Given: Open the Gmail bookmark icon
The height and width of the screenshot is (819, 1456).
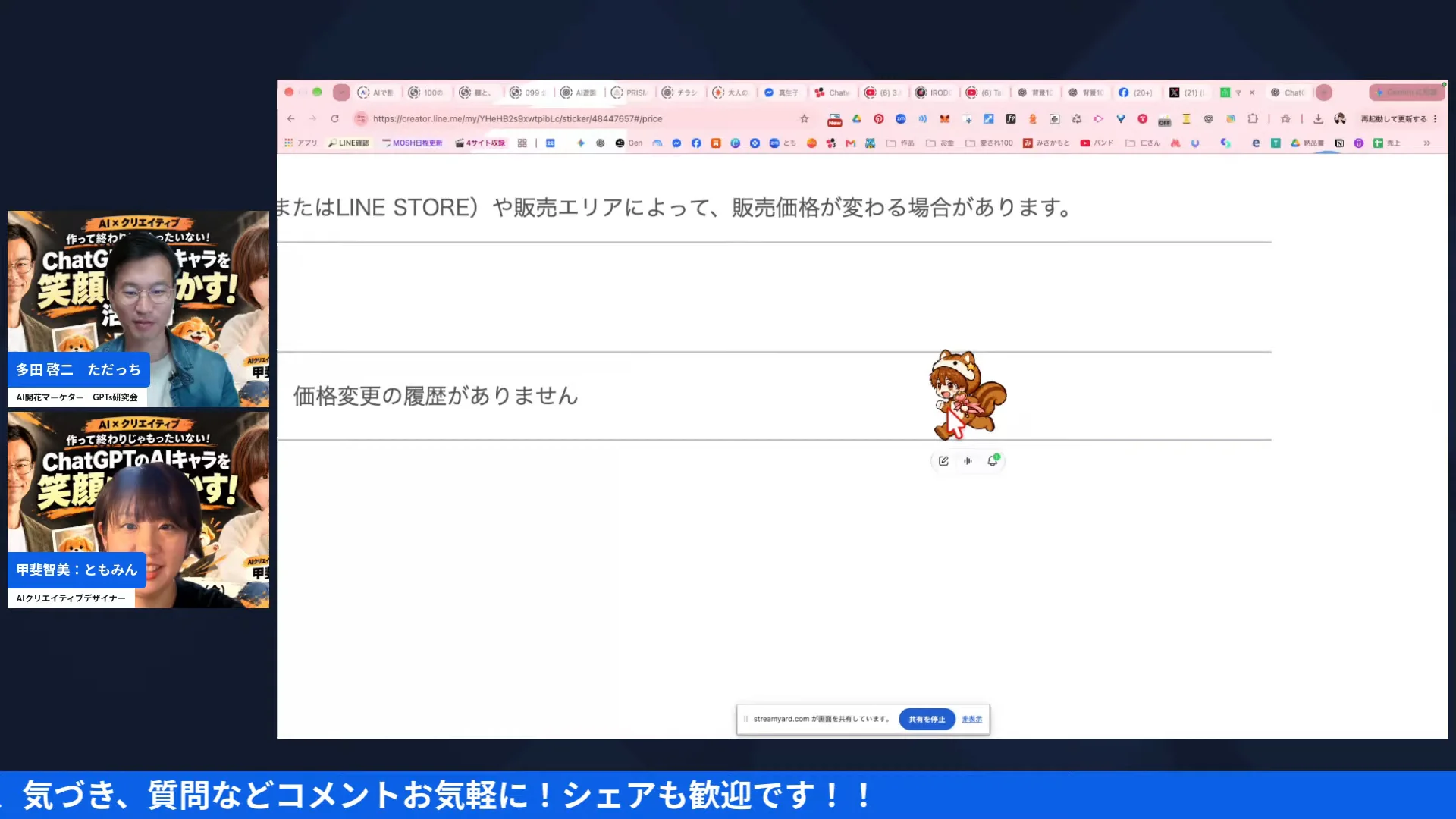Looking at the screenshot, I should [850, 143].
